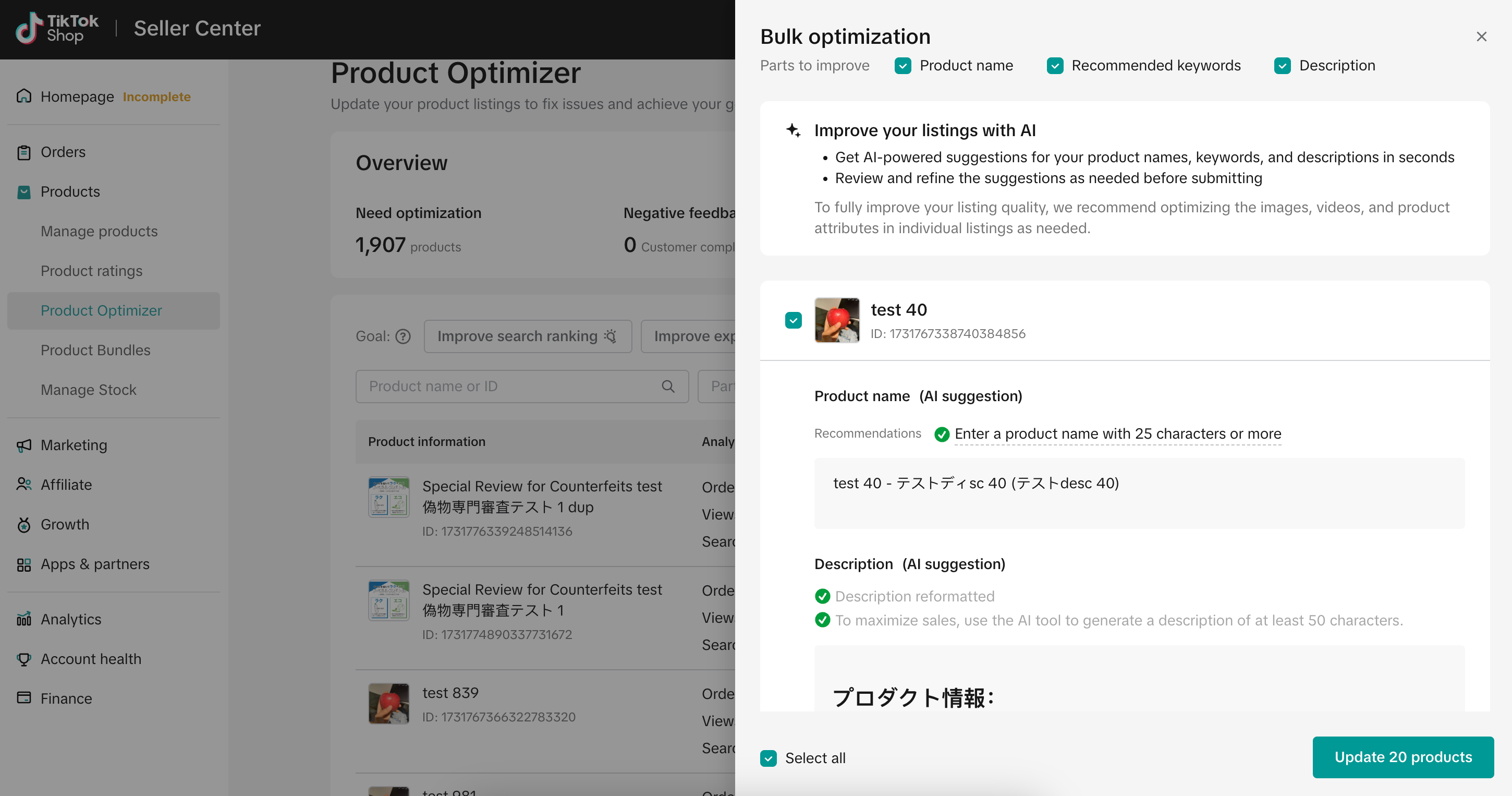Screen dimensions: 1512x796
Task: Toggle the Select all checkbox
Action: [769, 758]
